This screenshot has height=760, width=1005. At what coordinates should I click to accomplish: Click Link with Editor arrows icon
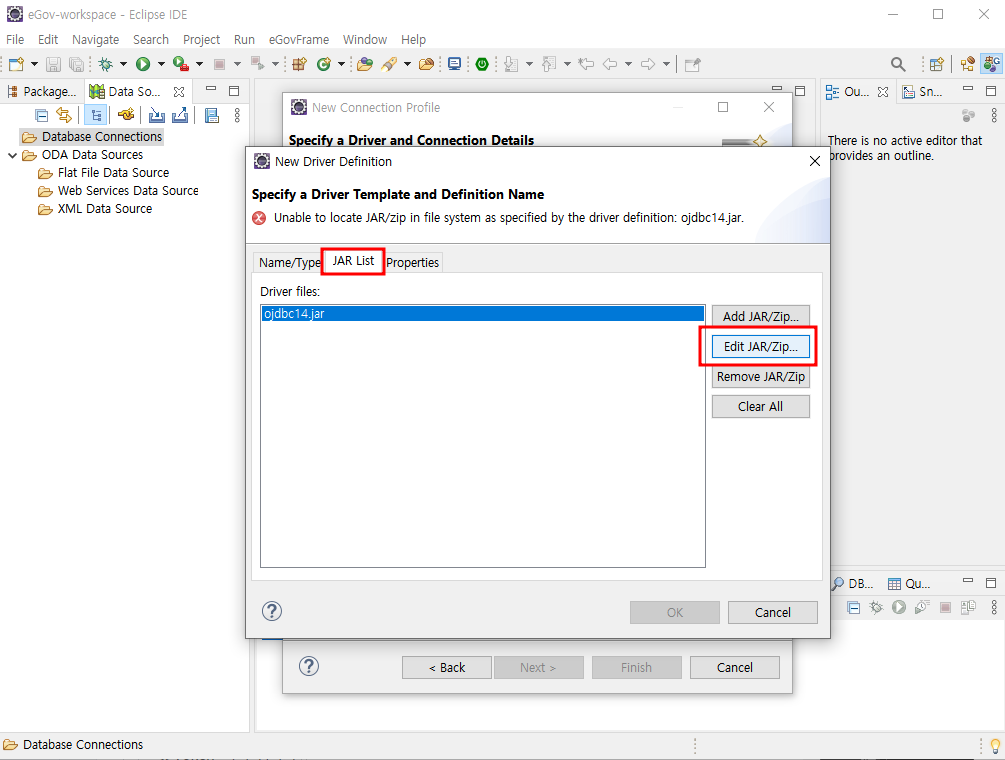(x=64, y=115)
